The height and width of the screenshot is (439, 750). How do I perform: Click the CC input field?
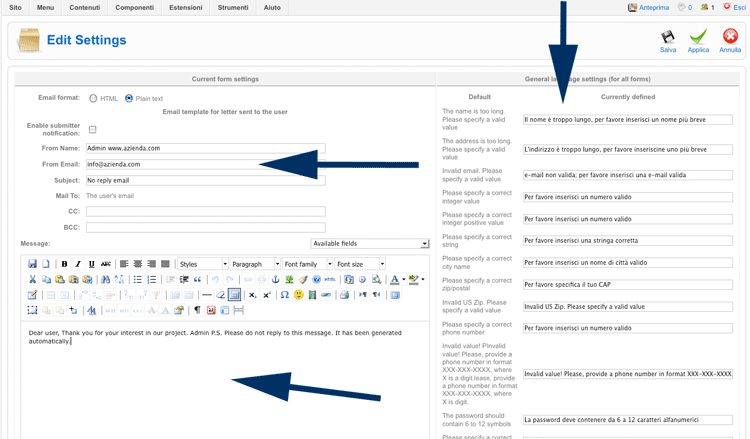click(206, 211)
